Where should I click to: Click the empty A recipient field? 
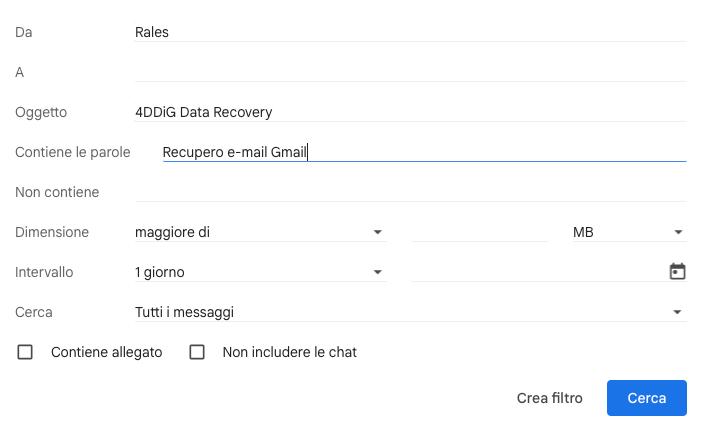[x=411, y=72]
